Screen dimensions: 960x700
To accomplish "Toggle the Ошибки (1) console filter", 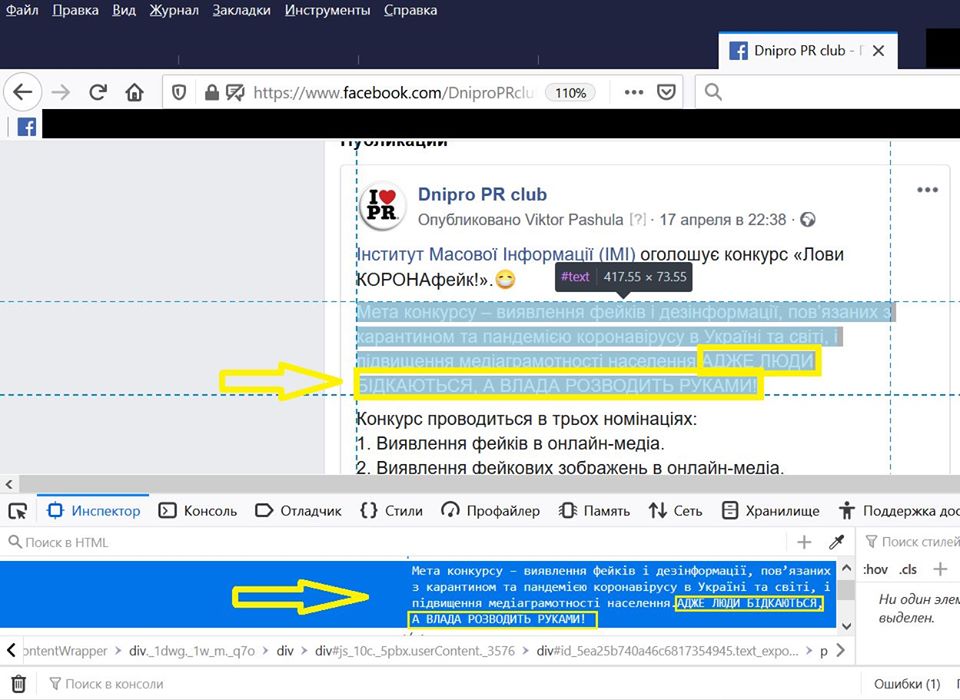I will pos(907,683).
